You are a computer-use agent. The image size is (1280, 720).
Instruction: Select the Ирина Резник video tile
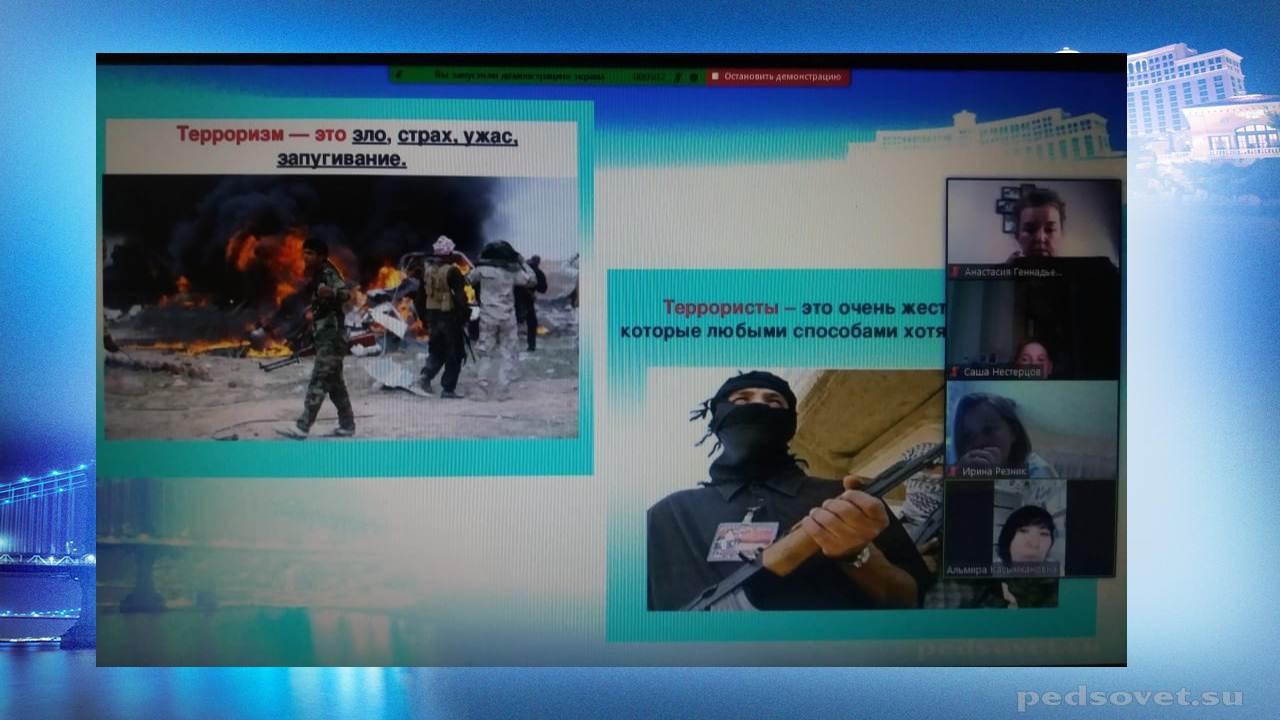click(x=1032, y=429)
